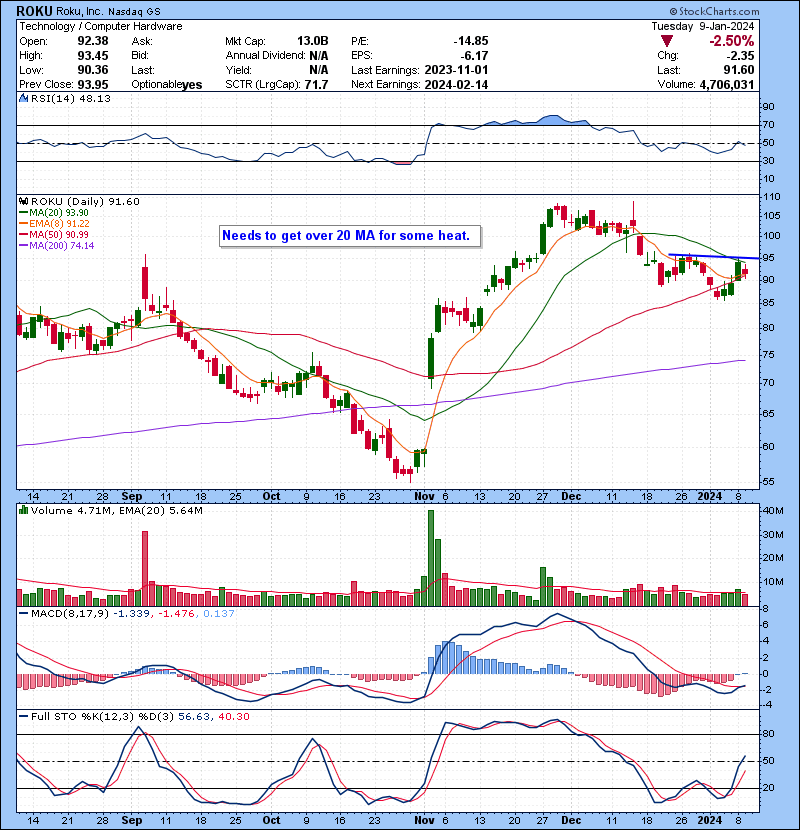Click the tallest green volume bar in November

pos(430,558)
